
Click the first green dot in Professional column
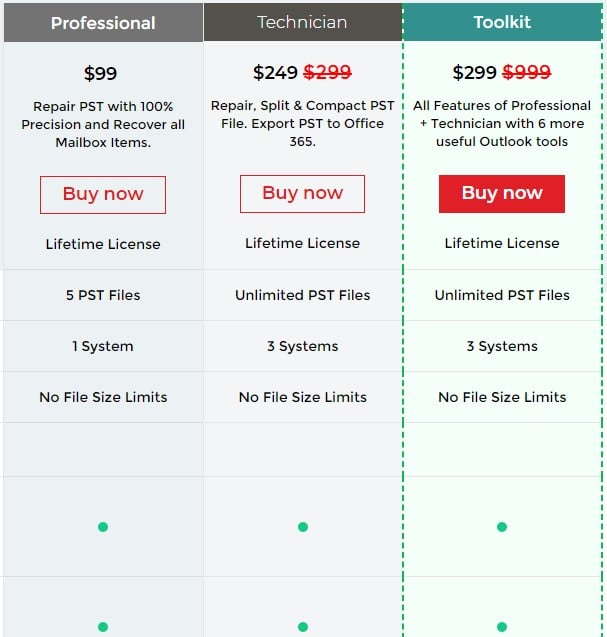(103, 527)
